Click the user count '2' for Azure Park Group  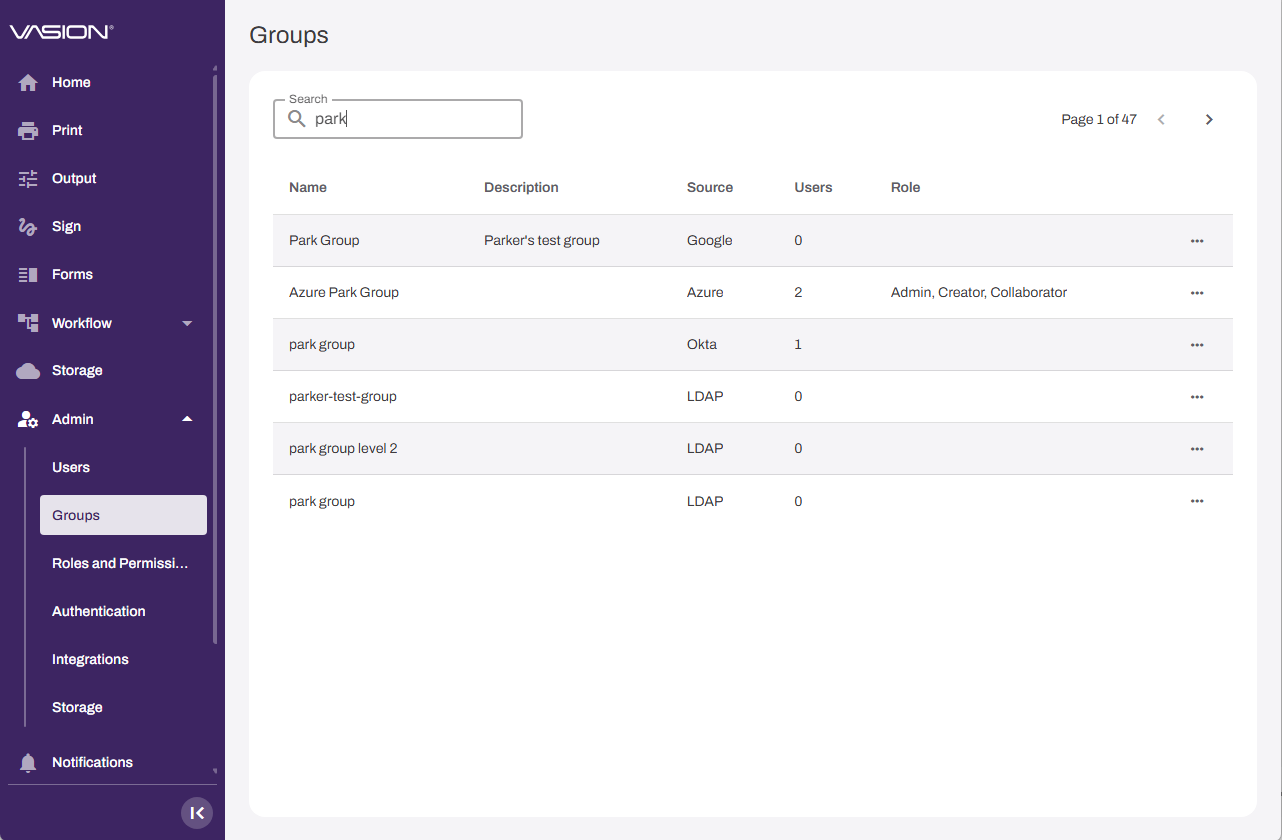pyautogui.click(x=798, y=293)
